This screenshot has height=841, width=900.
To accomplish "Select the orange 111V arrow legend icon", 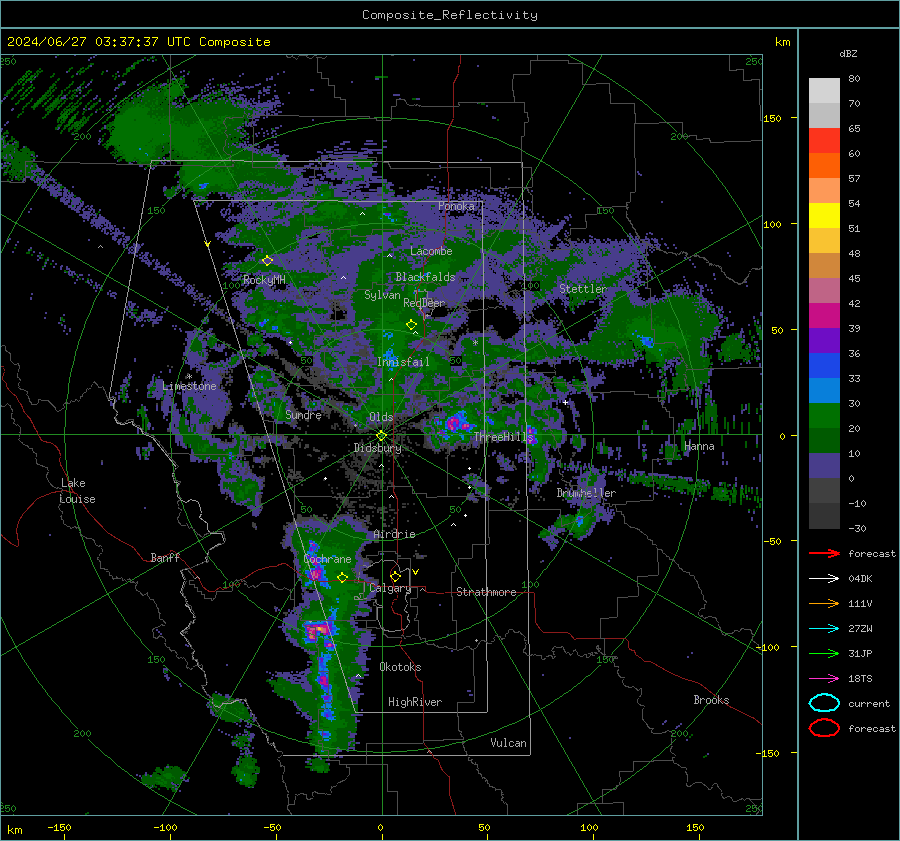I will [824, 603].
